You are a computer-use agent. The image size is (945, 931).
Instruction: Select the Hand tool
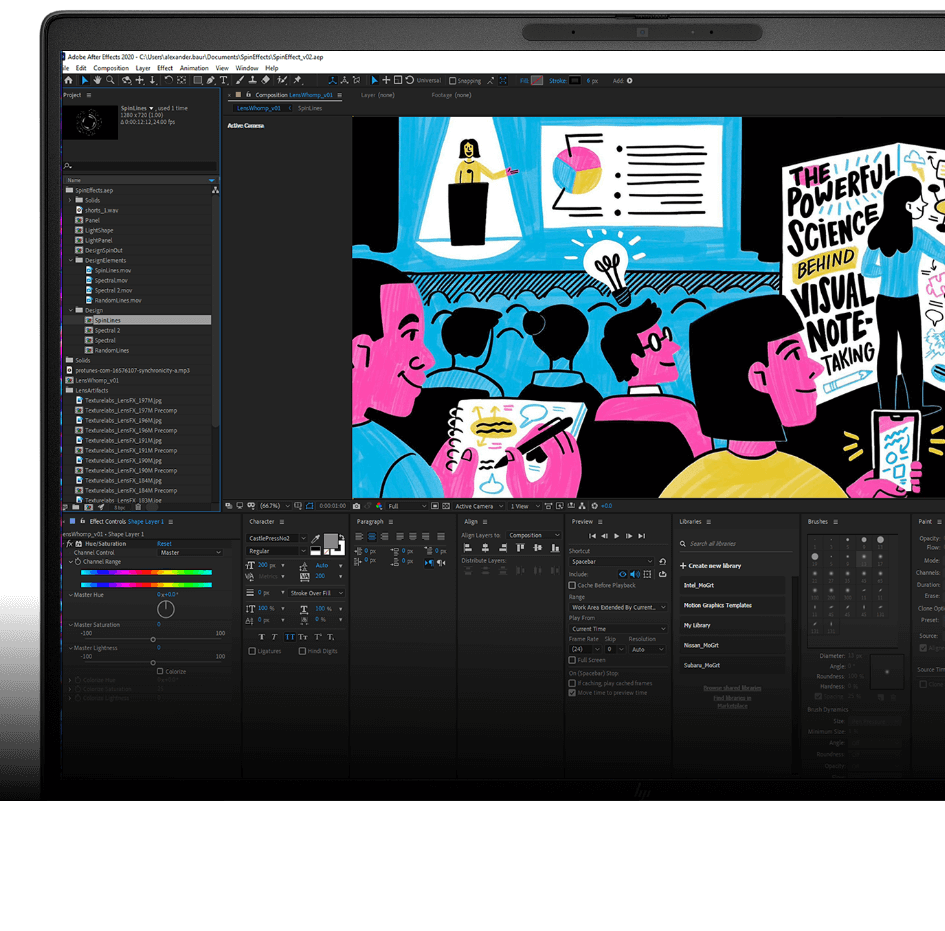point(97,80)
